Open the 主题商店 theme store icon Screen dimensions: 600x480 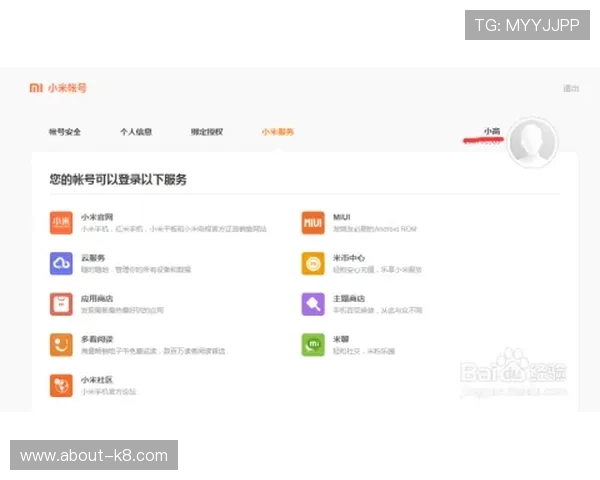pyautogui.click(x=313, y=304)
